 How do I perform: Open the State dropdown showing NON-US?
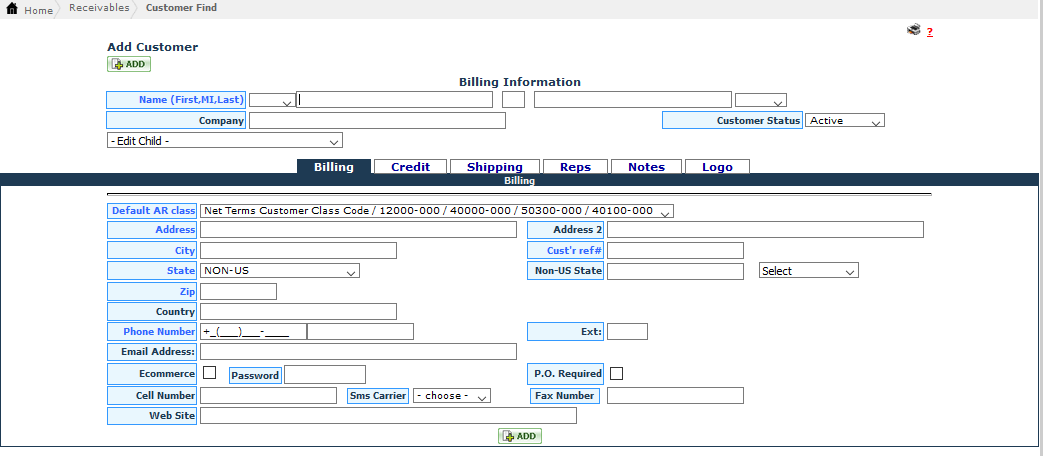pyautogui.click(x=279, y=271)
